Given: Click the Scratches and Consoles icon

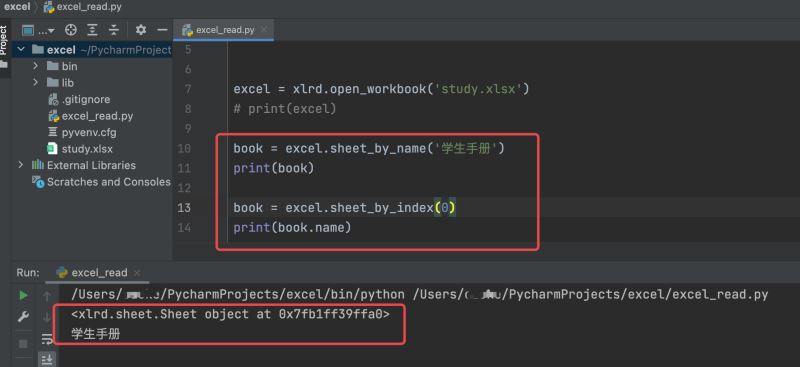Looking at the screenshot, I should coord(38,182).
